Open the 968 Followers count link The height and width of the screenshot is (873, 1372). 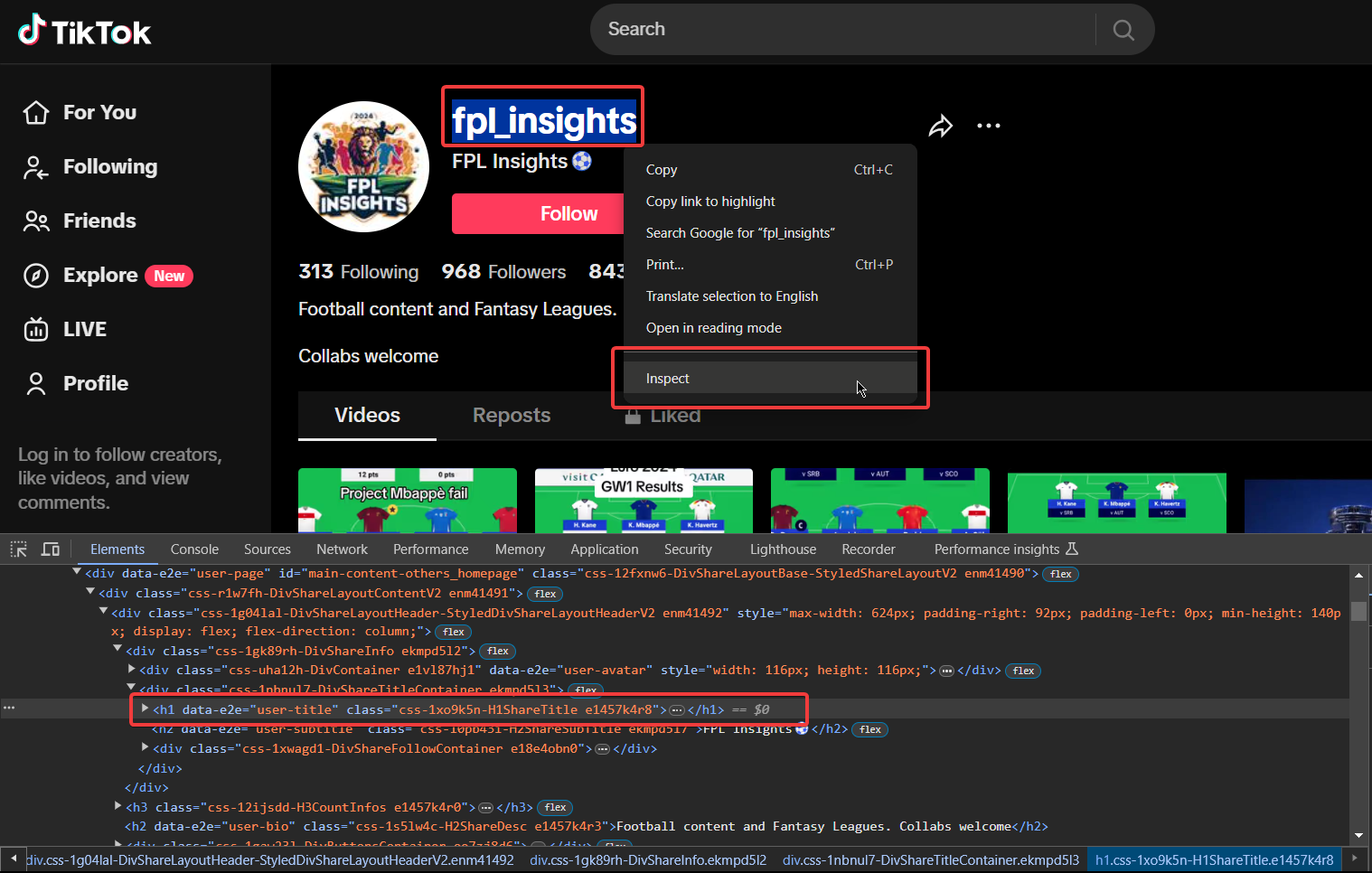(x=503, y=271)
